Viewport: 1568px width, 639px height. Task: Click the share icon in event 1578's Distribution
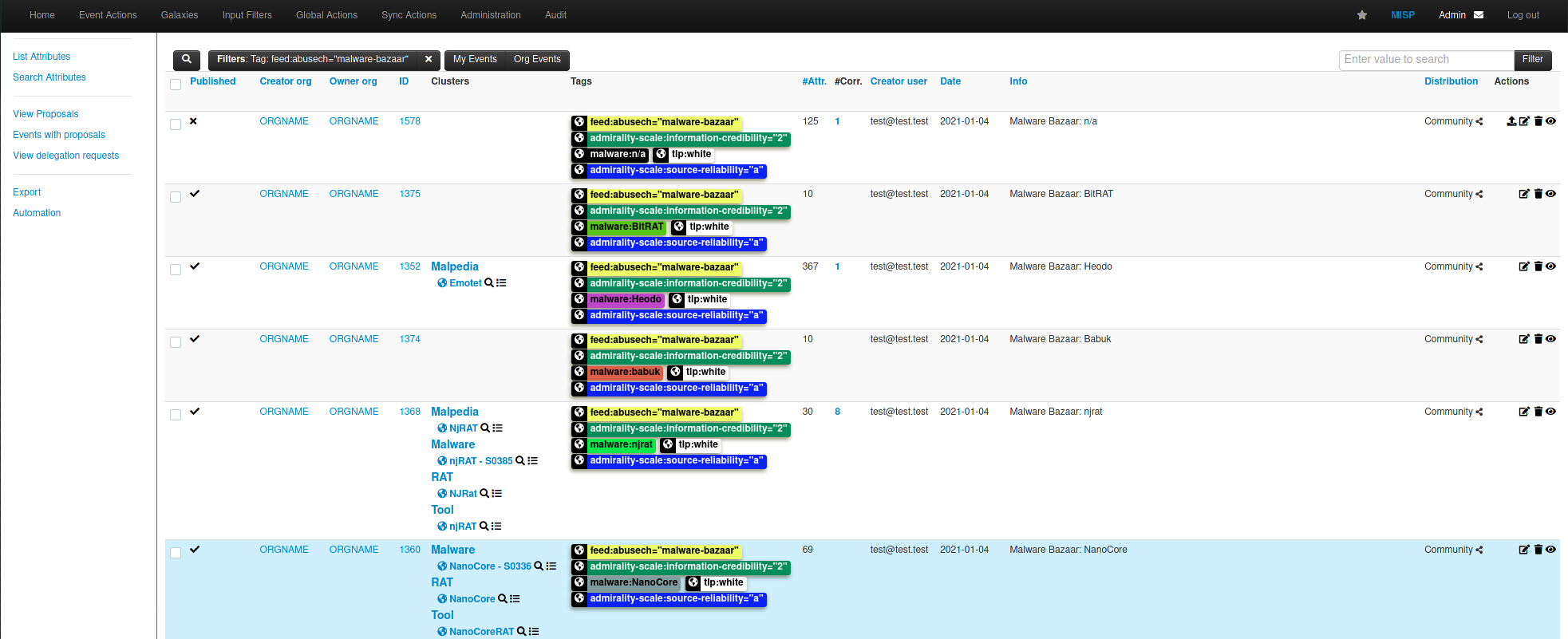(x=1479, y=122)
